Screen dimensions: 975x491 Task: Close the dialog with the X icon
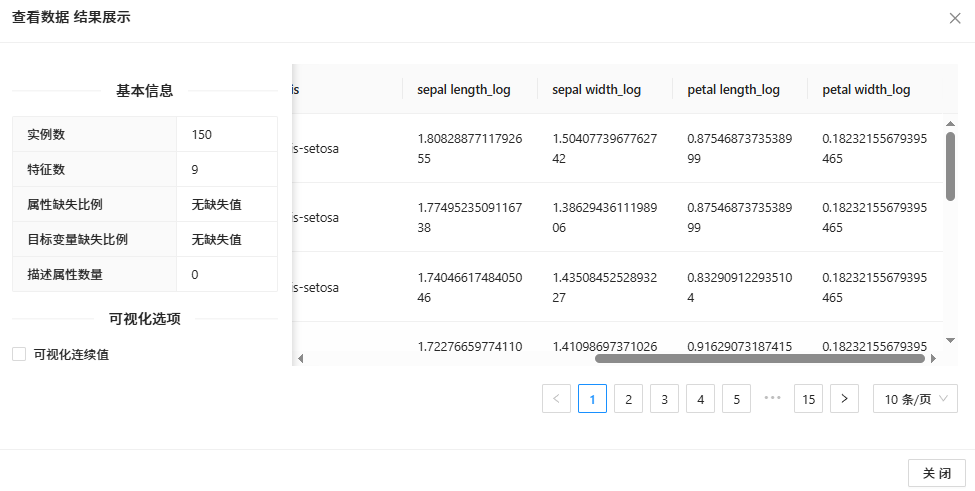point(955,18)
